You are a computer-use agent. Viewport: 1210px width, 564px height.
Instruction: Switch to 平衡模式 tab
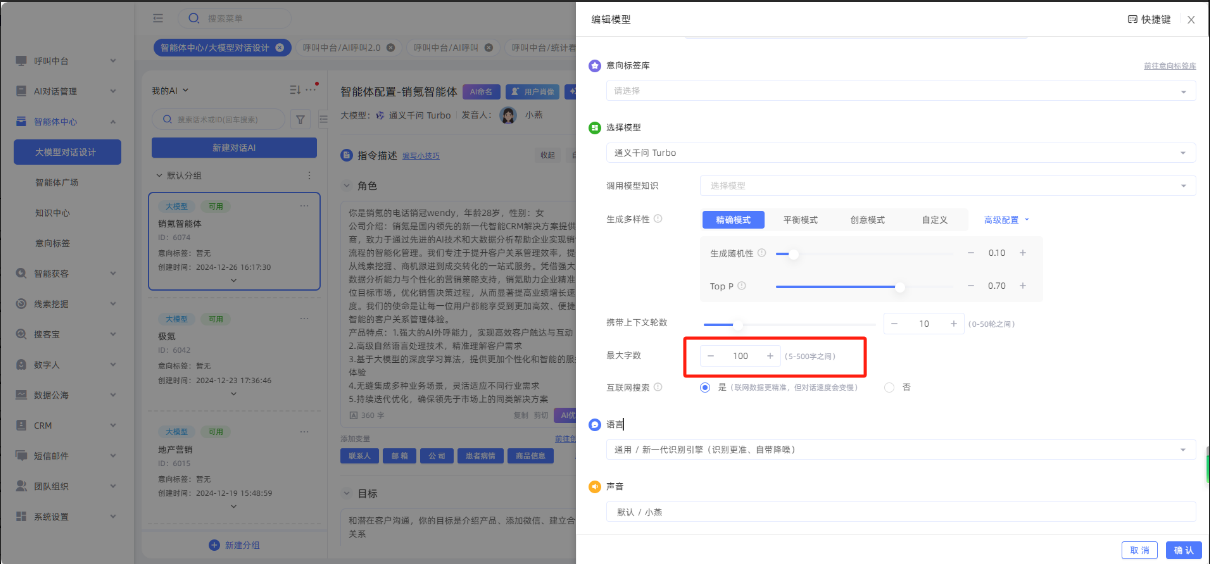point(799,219)
